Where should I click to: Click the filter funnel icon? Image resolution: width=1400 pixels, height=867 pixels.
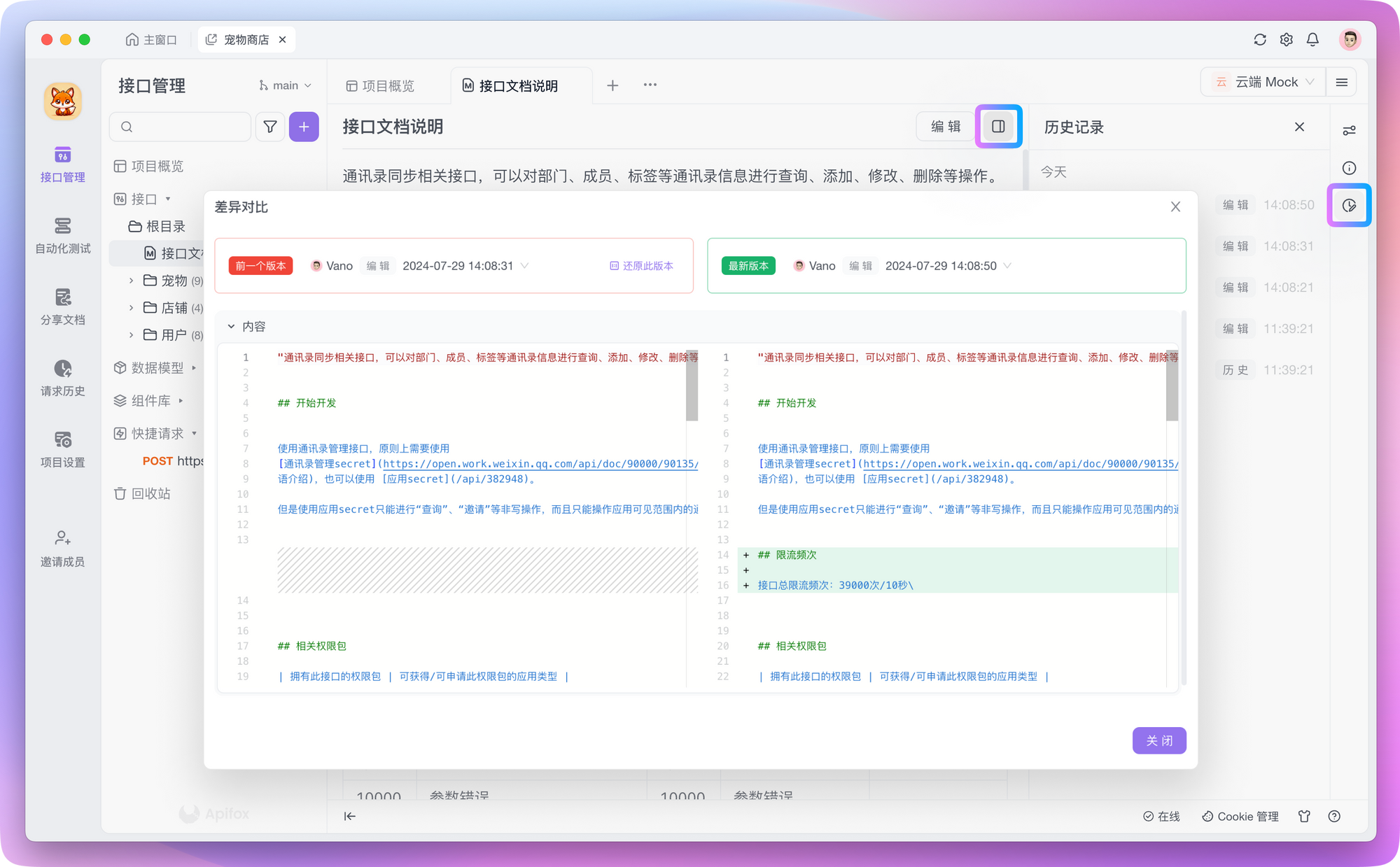[x=270, y=127]
